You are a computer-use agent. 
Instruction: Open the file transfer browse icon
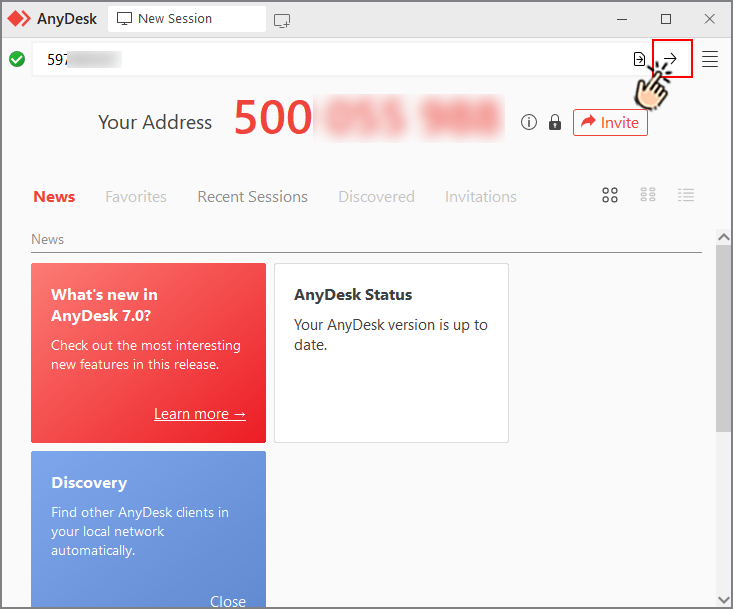click(x=639, y=59)
